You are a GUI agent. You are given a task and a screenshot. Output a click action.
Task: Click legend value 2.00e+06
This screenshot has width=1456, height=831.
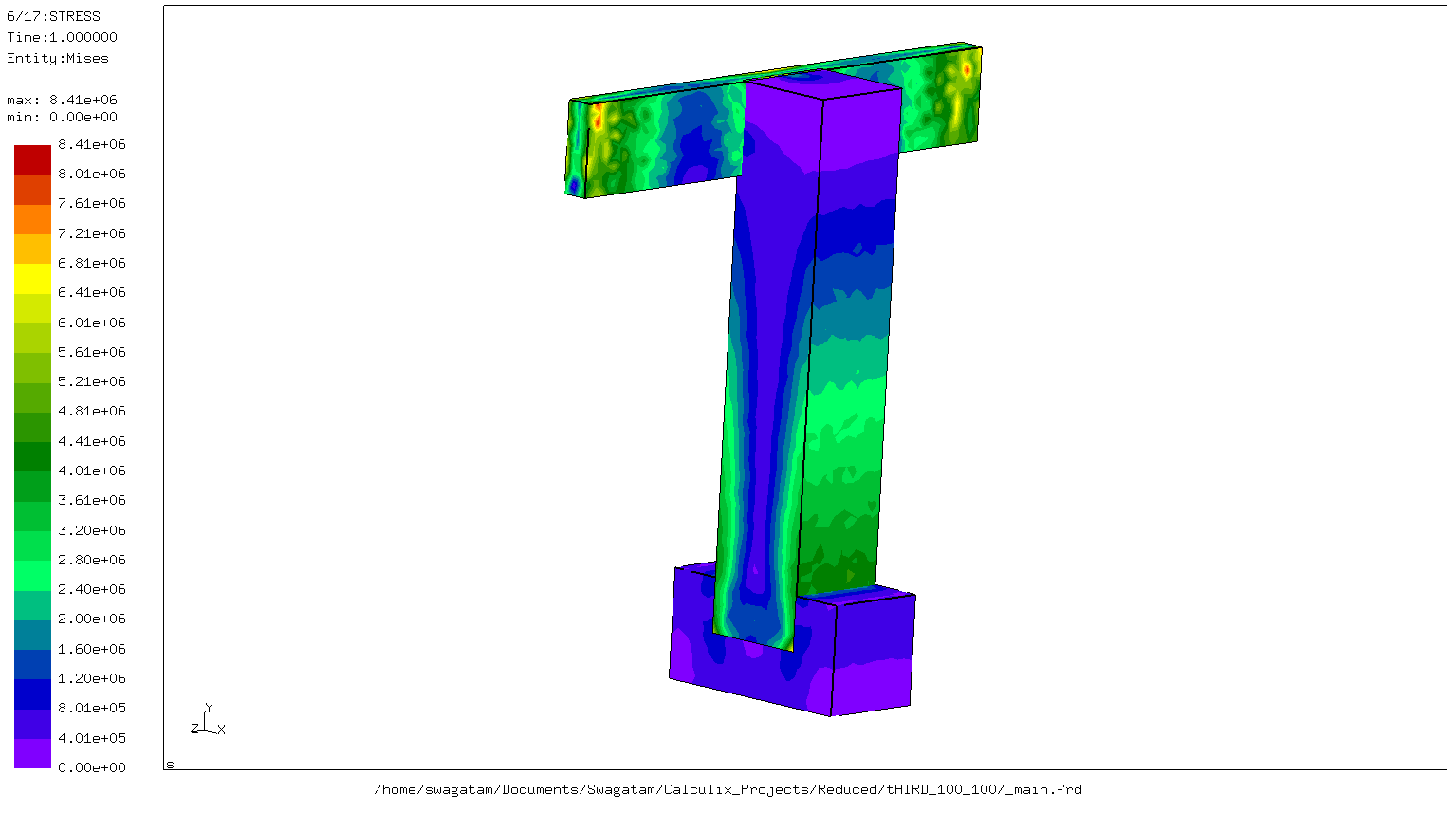point(92,619)
